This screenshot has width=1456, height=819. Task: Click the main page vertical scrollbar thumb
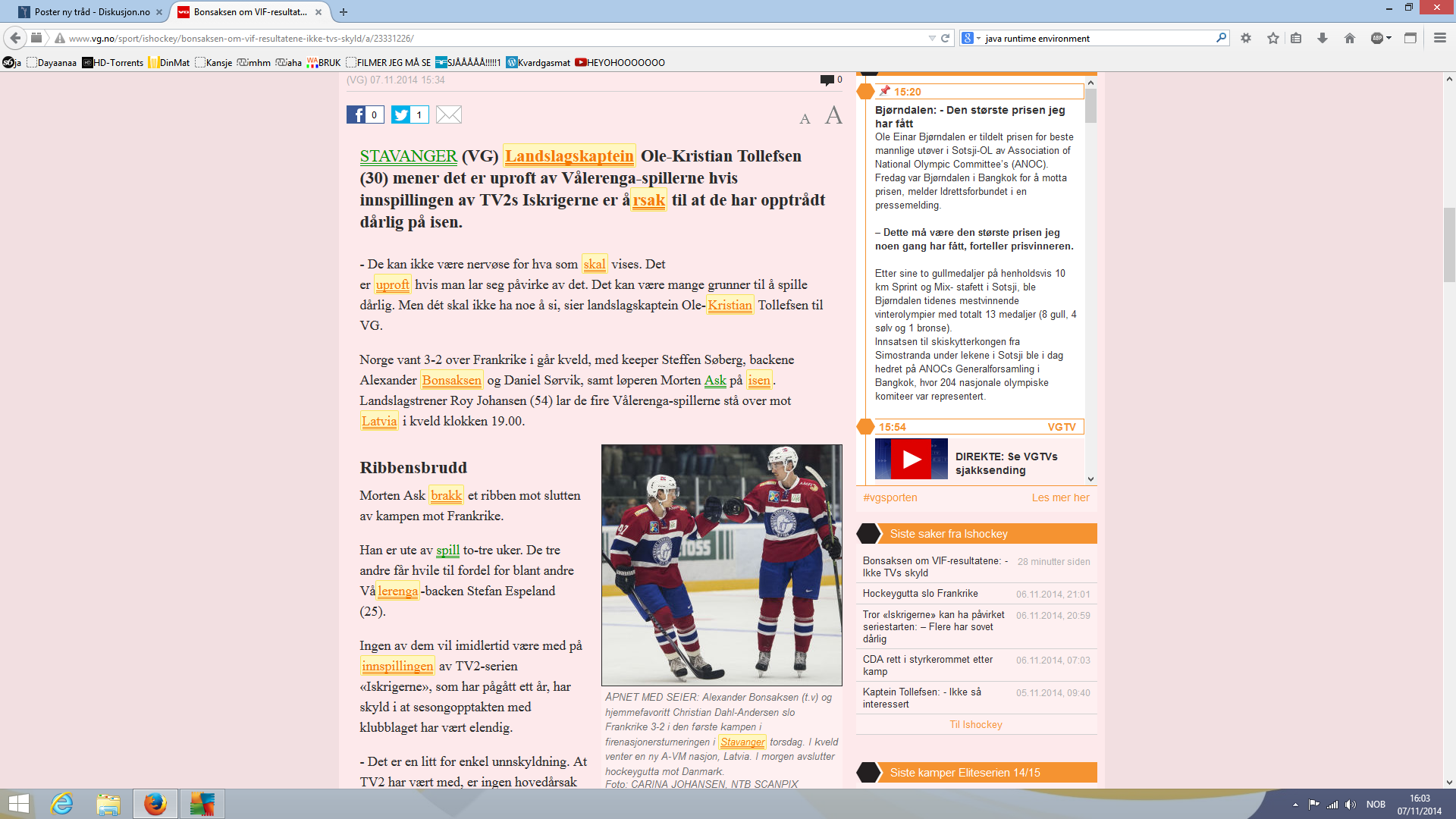[1449, 244]
